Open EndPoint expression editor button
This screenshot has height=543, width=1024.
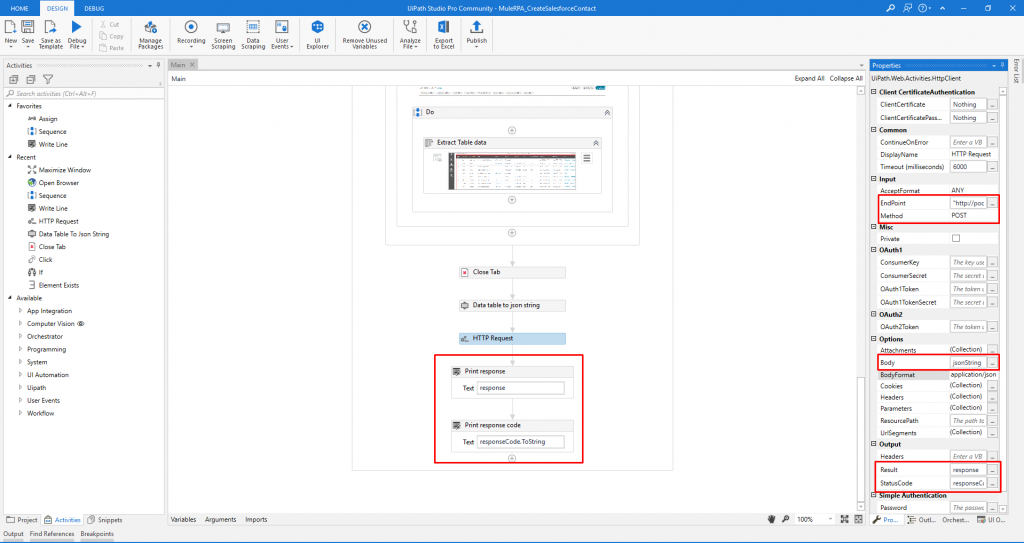(992, 203)
